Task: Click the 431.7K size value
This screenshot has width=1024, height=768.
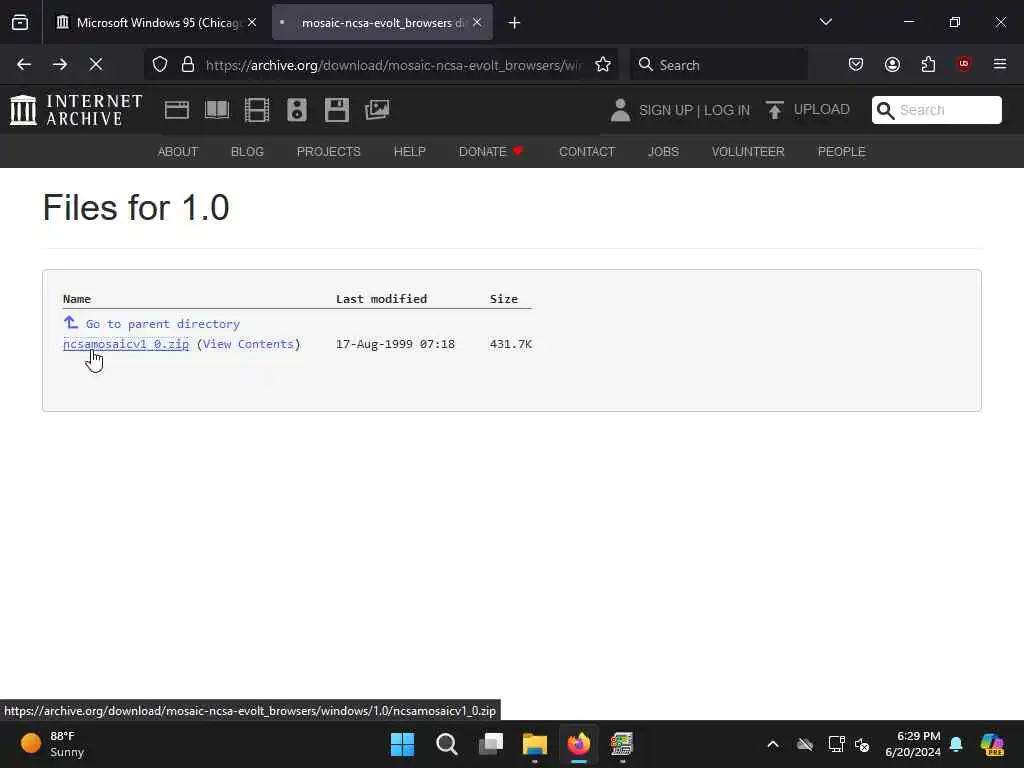Action: click(x=511, y=344)
